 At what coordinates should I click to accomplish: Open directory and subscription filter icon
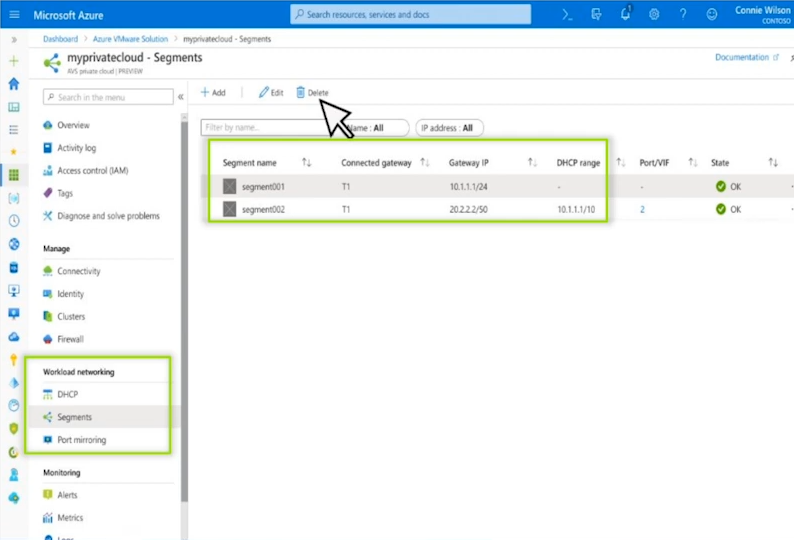tap(596, 15)
